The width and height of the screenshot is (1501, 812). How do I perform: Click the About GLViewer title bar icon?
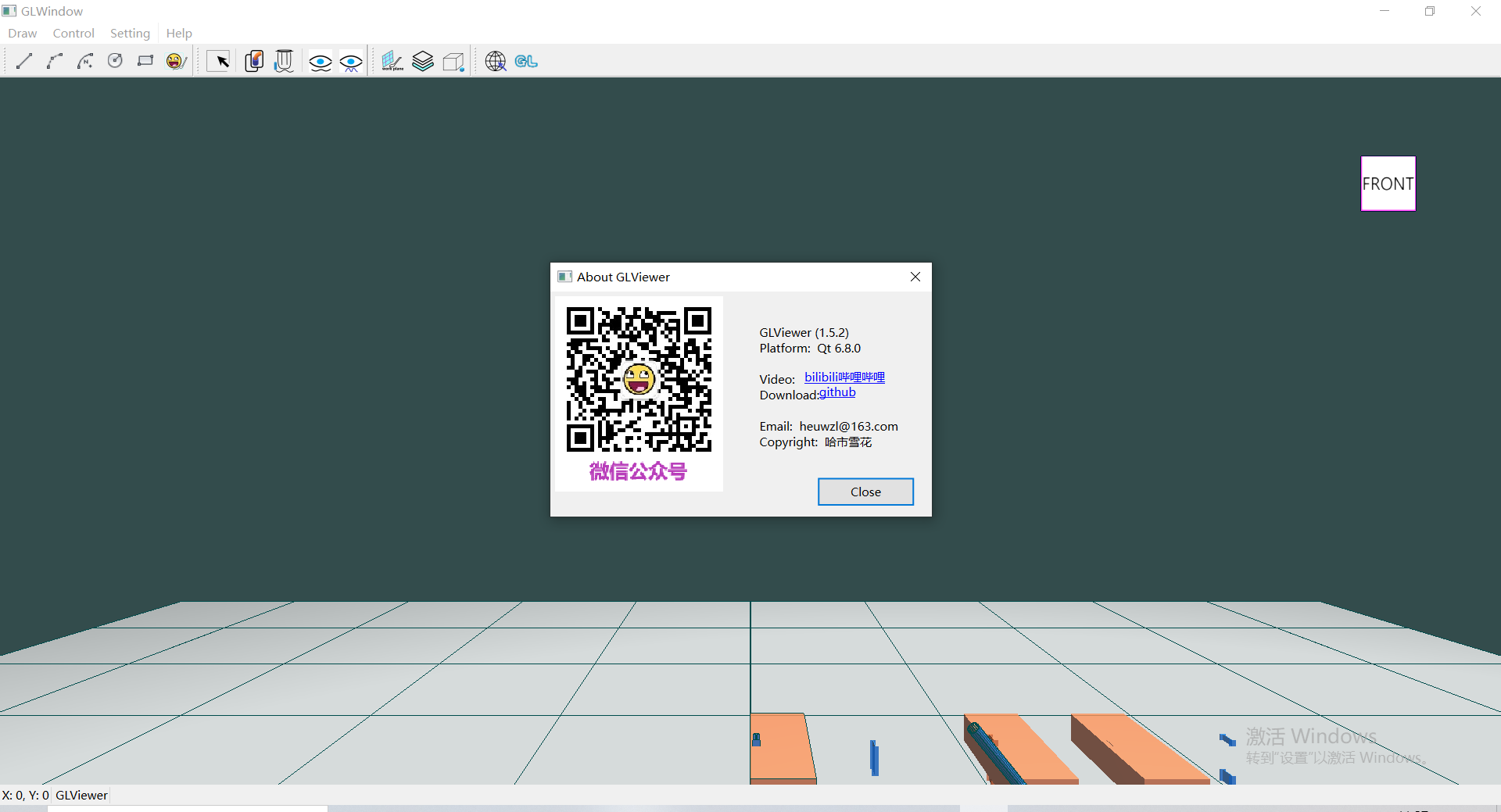(x=564, y=277)
